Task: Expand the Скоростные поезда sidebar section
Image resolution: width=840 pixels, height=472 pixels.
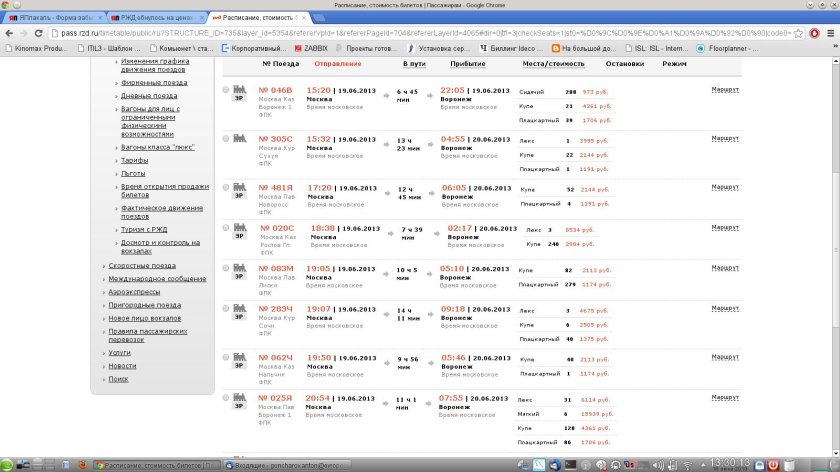Action: (x=142, y=266)
